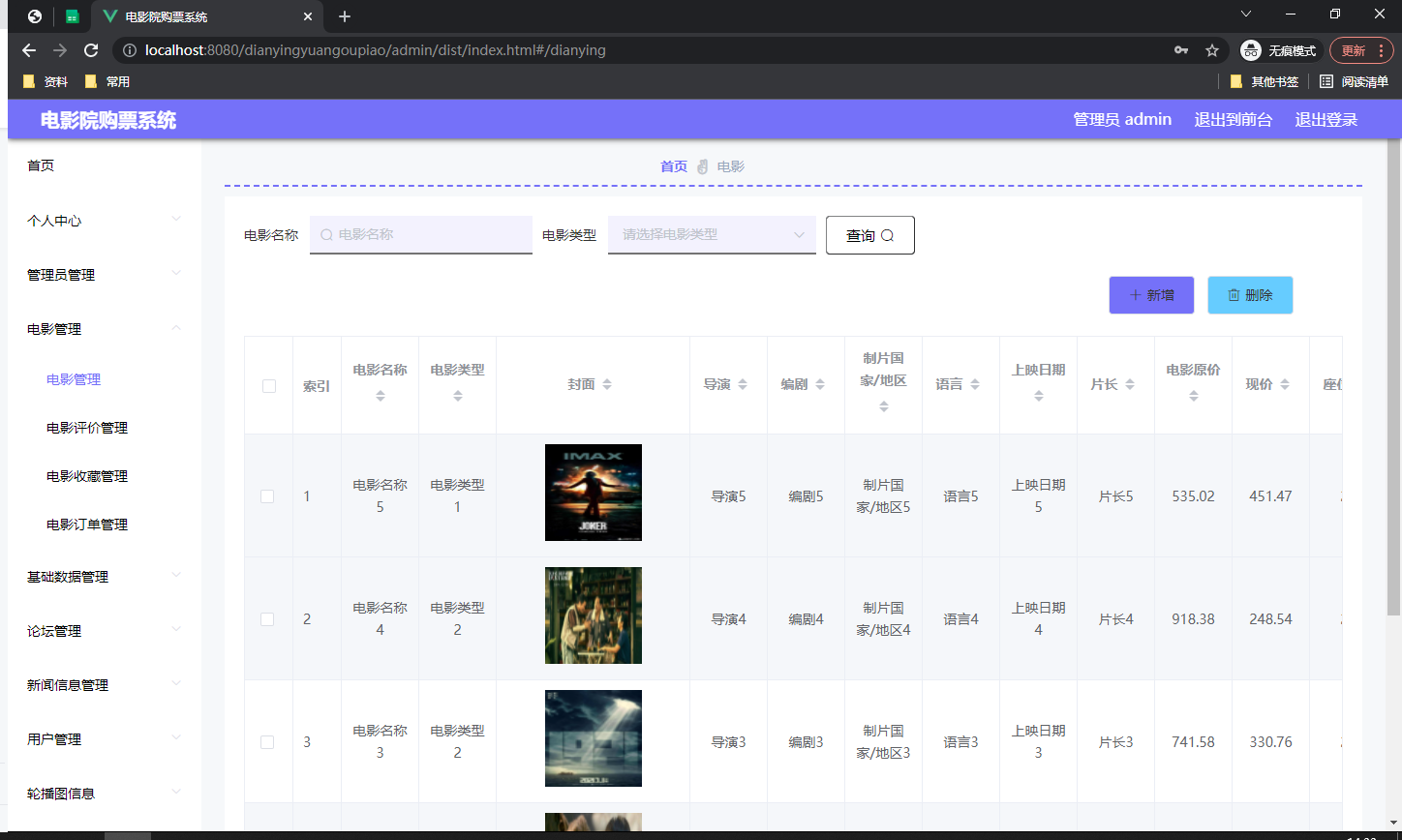Screen dimensions: 1402x840
Task: Sort by 制片国家/地区 column arrows
Action: tap(884, 406)
